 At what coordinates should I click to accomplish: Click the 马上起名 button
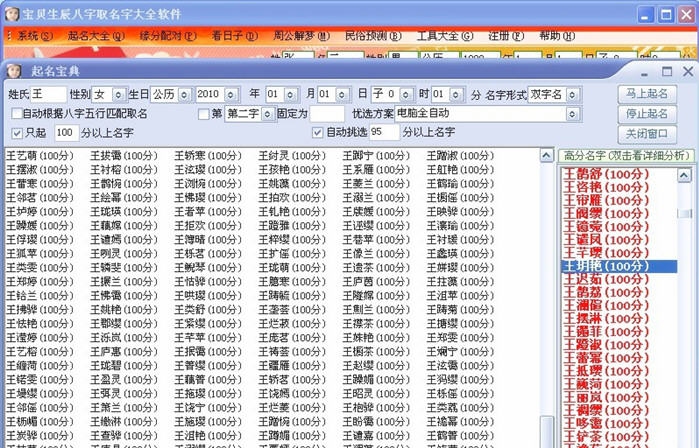(648, 93)
